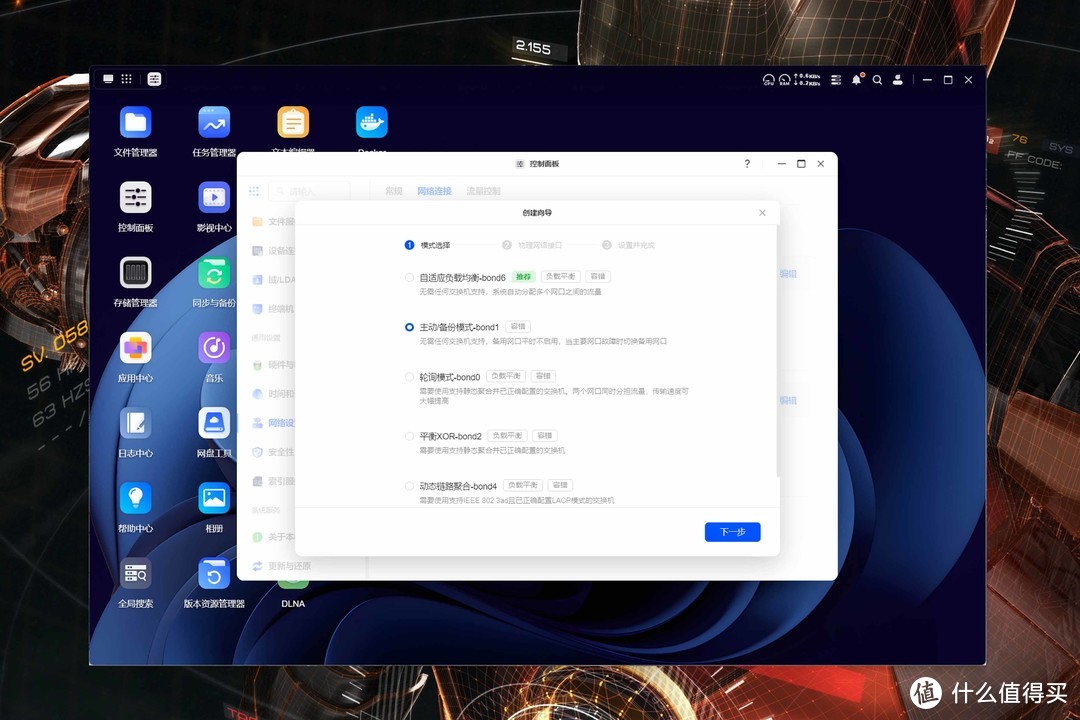Select the 轮询模式-bond0 mode option
Image resolution: width=1080 pixels, height=720 pixels.
(410, 376)
